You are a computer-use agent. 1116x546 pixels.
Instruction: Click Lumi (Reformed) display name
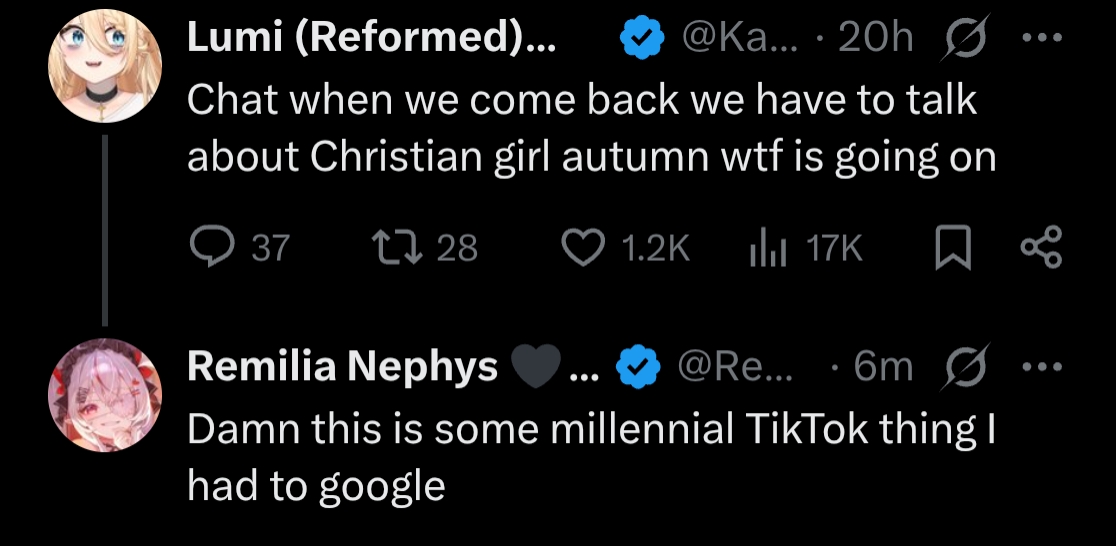point(372,38)
